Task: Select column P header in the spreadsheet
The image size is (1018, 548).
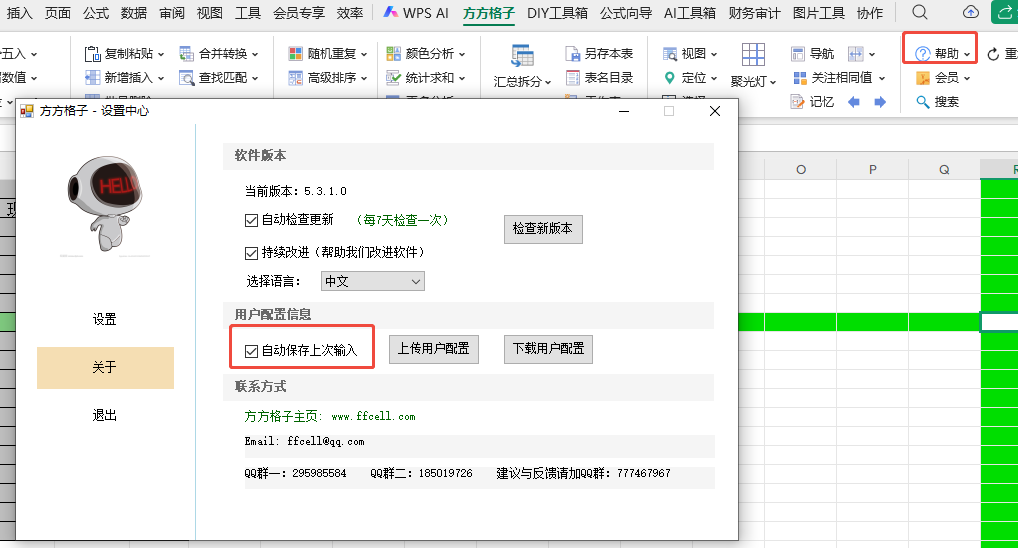Action: point(872,170)
